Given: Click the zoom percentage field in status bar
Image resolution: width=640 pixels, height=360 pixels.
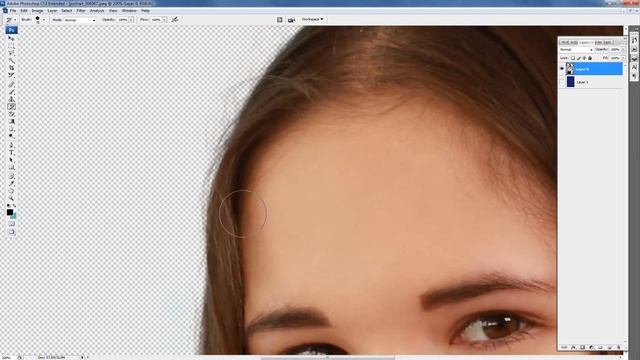Looking at the screenshot, I should [7, 357].
